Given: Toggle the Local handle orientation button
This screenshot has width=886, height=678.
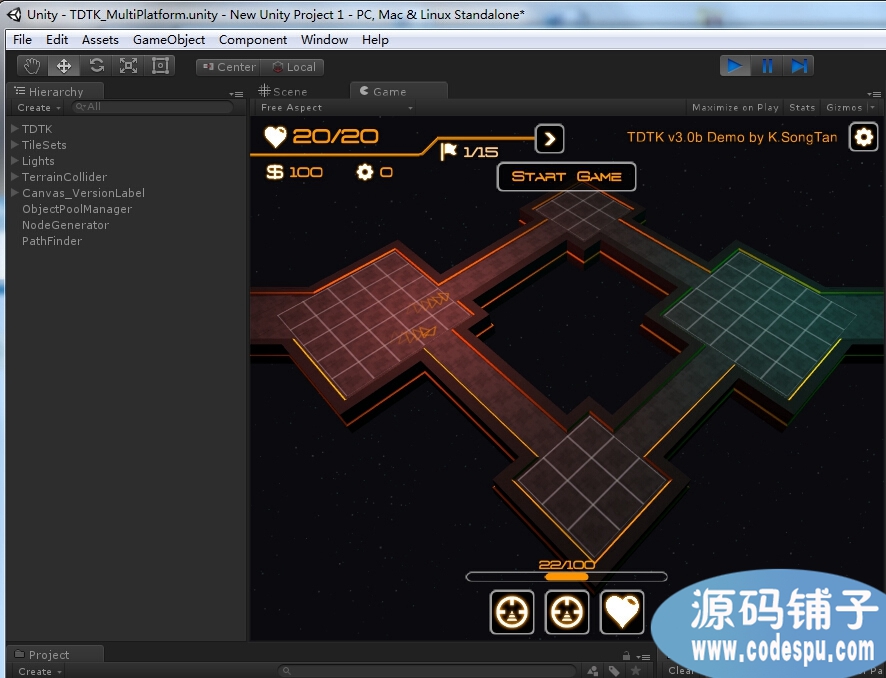Looking at the screenshot, I should point(293,67).
